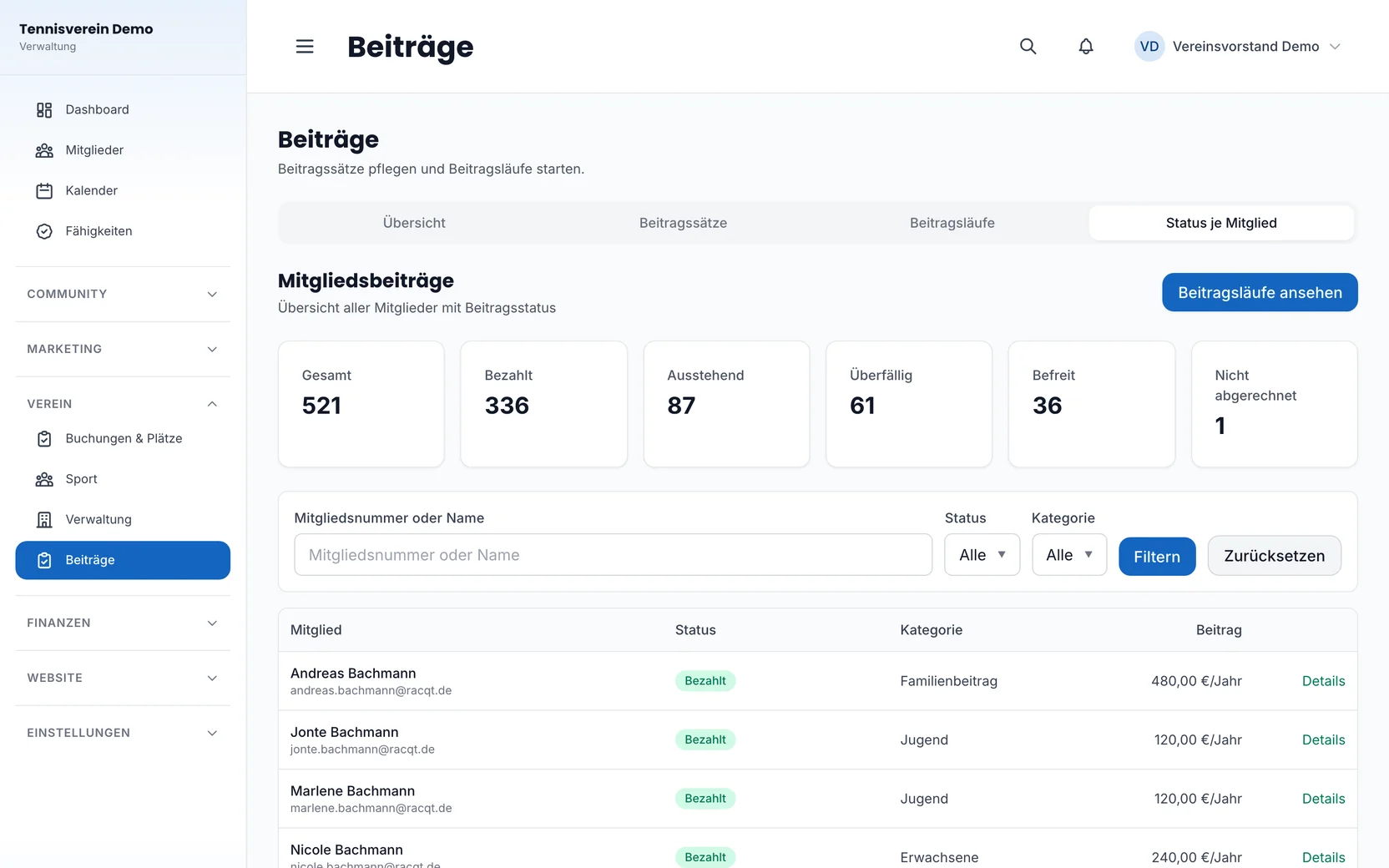1389x868 pixels.
Task: Open Details for Marlene Bachmann
Action: [1323, 799]
